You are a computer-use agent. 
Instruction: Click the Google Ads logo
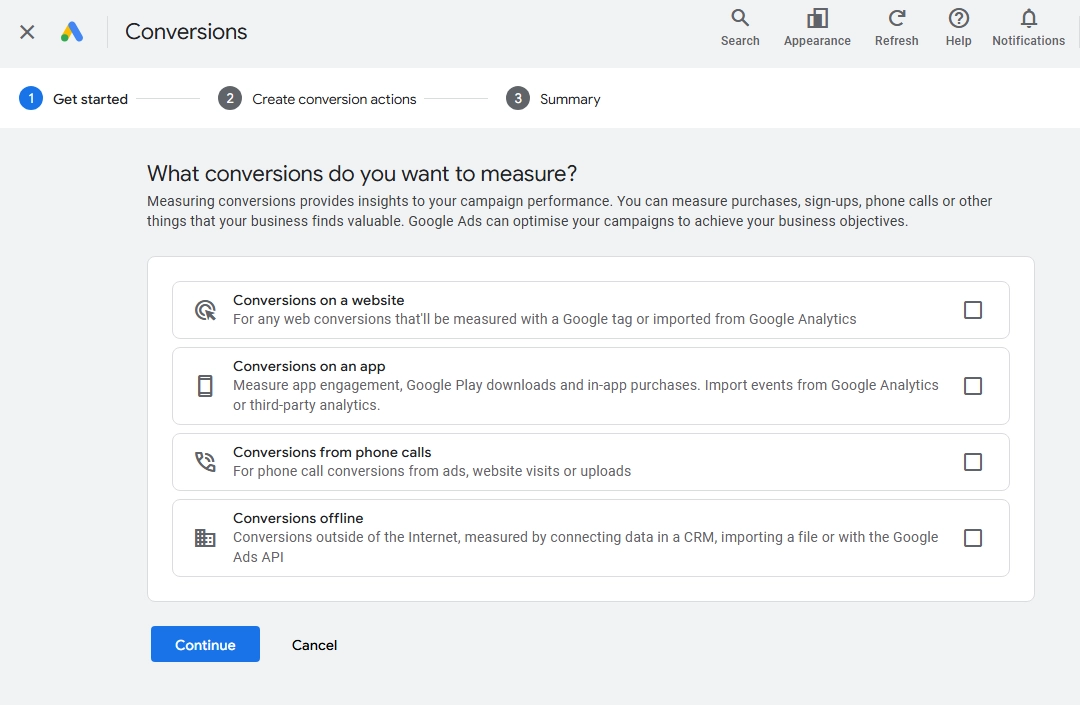click(x=72, y=32)
